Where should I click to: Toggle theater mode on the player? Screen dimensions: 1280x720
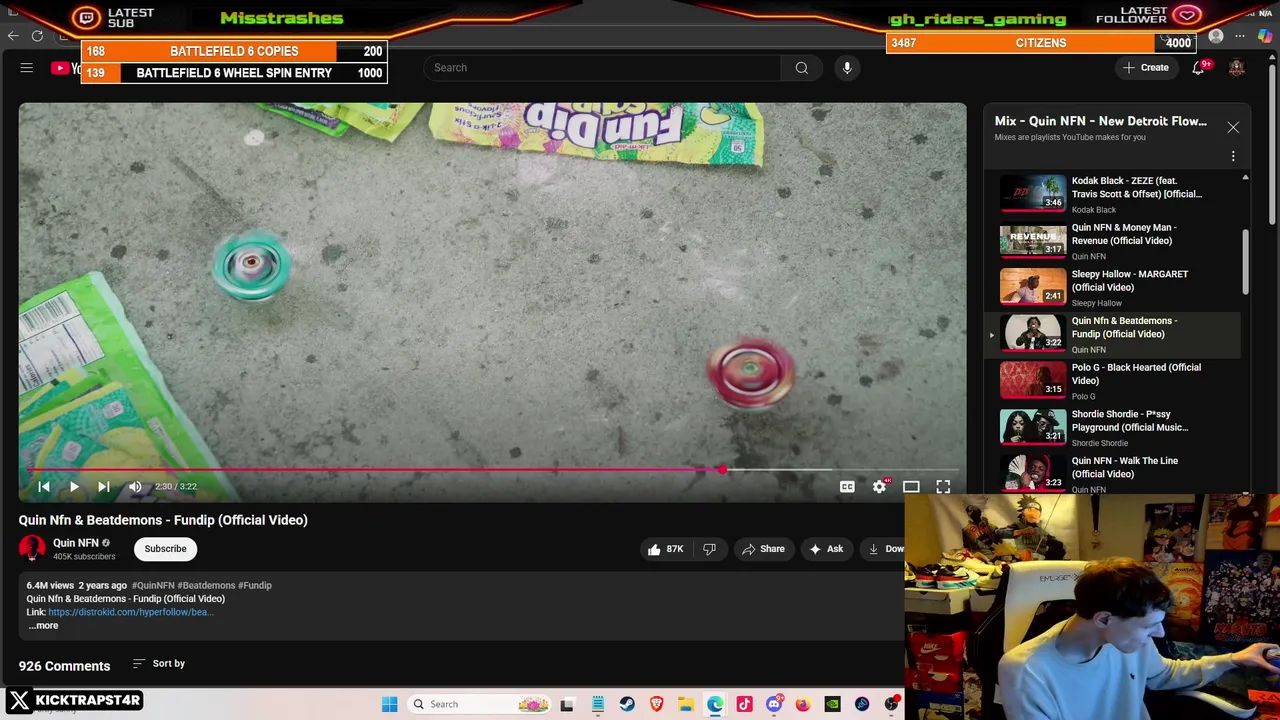point(911,487)
